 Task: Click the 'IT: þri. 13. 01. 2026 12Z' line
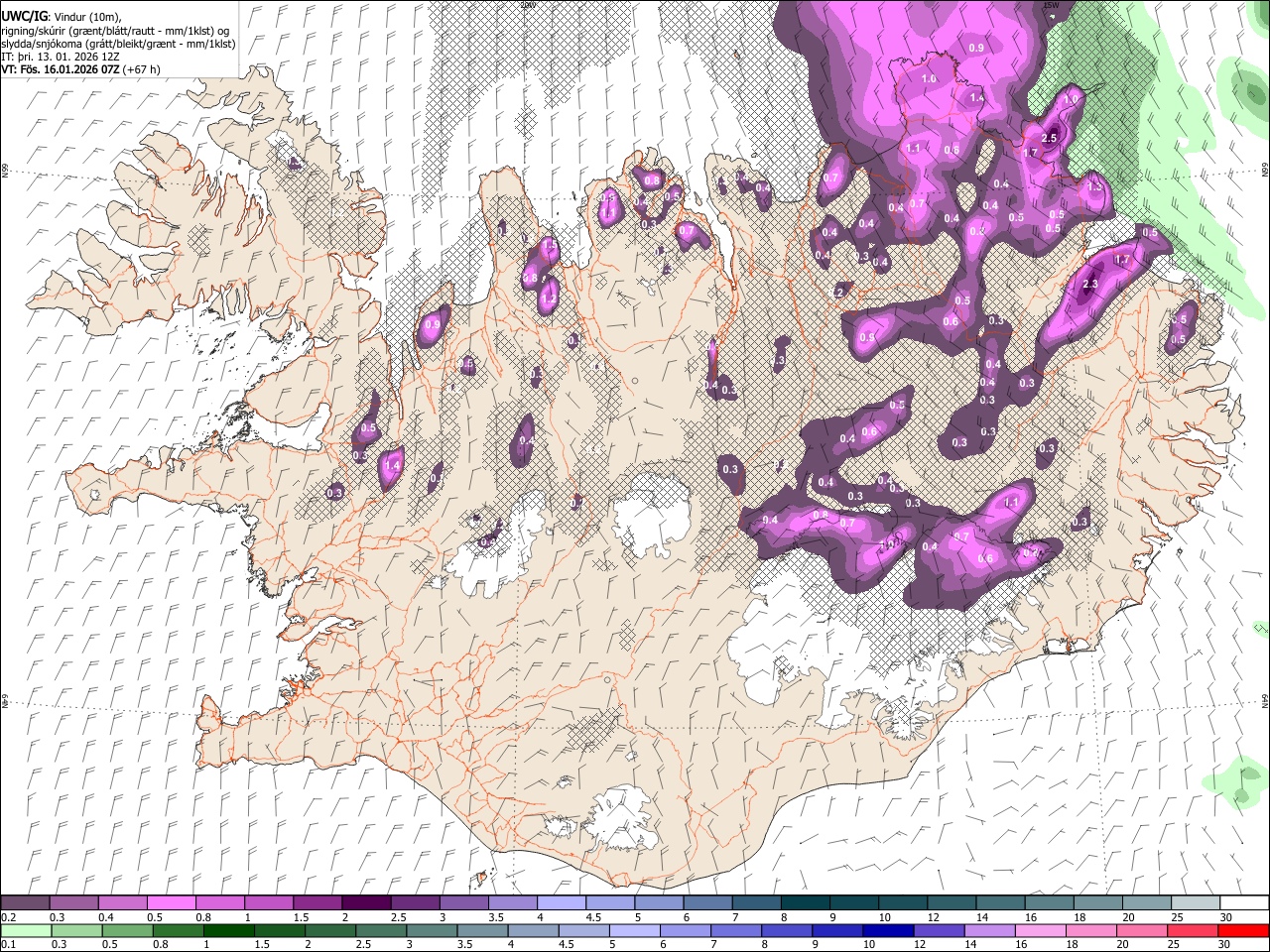(x=60, y=57)
